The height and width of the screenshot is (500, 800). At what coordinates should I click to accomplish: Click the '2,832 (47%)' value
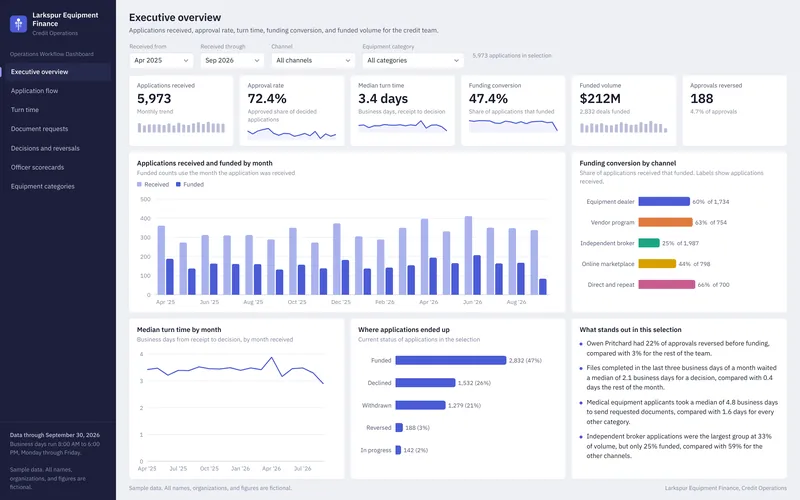click(x=525, y=361)
